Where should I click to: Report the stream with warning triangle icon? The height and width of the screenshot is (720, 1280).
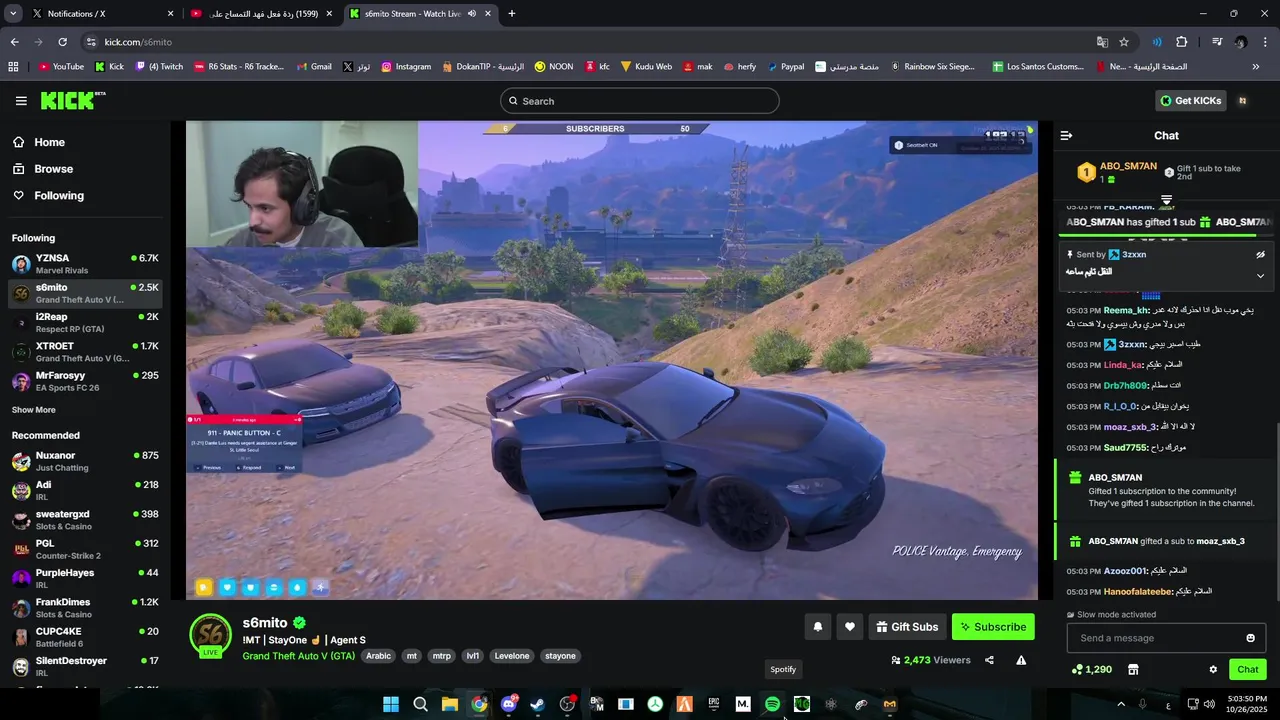[1021, 660]
